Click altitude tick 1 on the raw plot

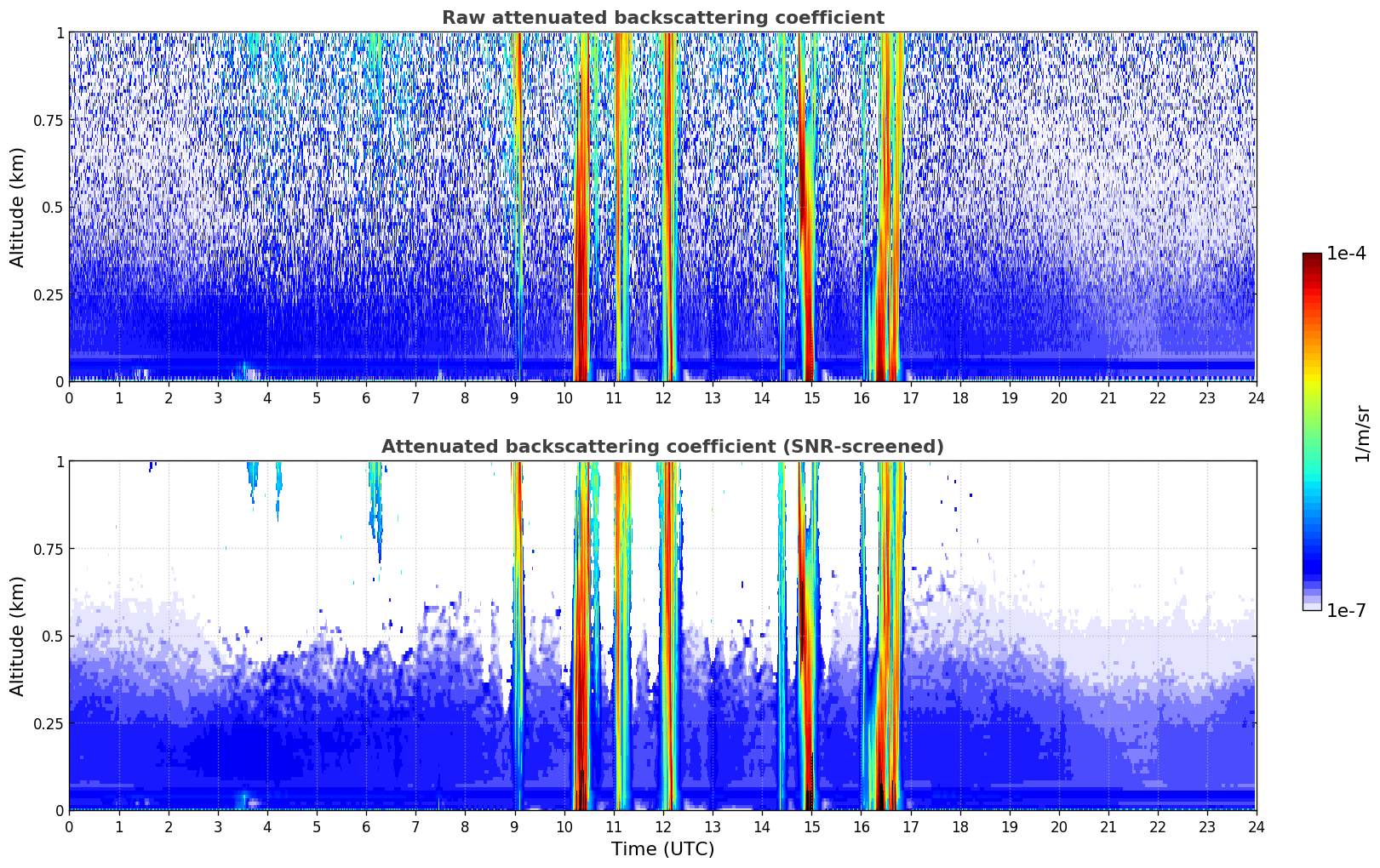pyautogui.click(x=60, y=32)
